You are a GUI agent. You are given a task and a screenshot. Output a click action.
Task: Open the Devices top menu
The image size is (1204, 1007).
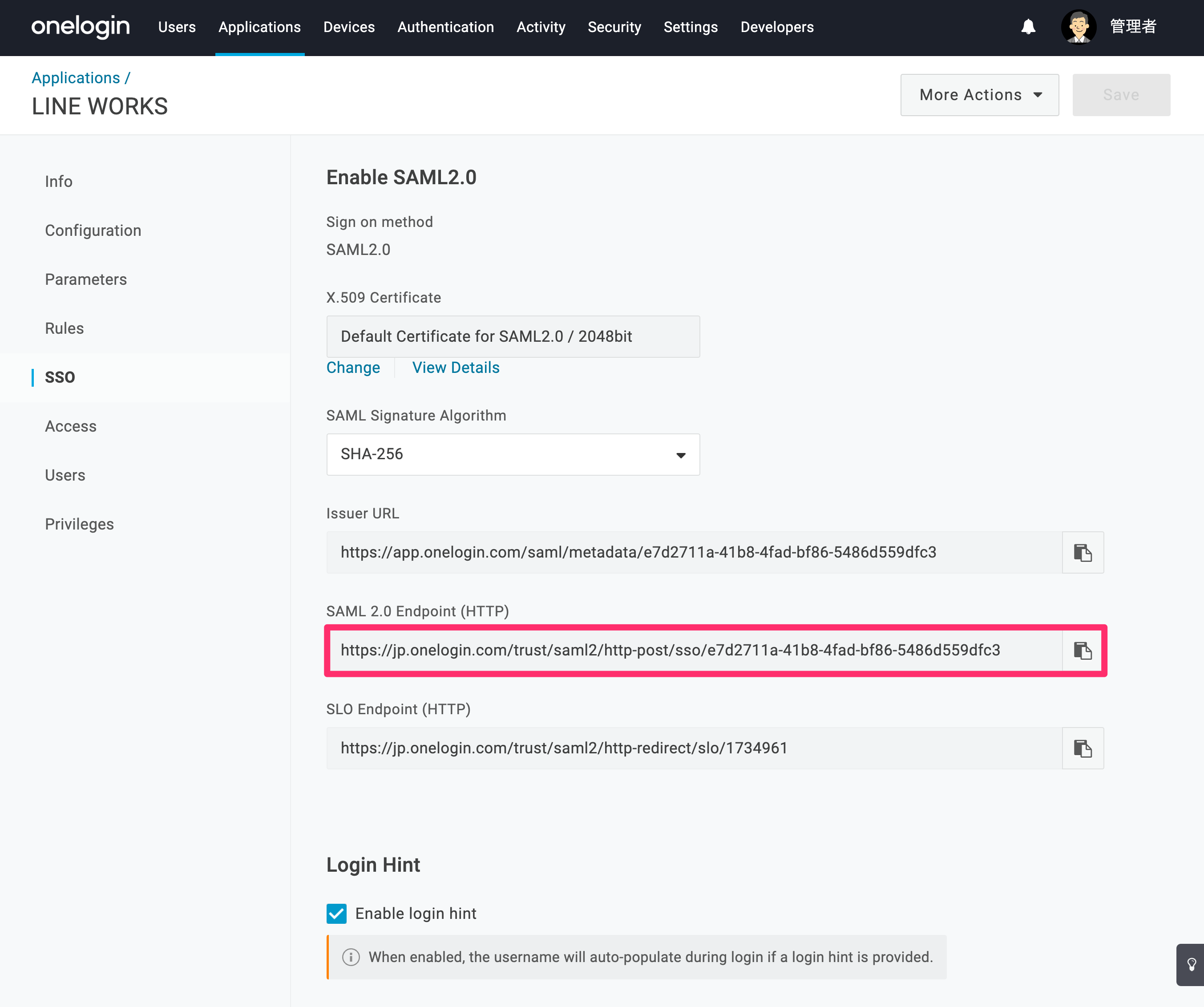tap(349, 27)
